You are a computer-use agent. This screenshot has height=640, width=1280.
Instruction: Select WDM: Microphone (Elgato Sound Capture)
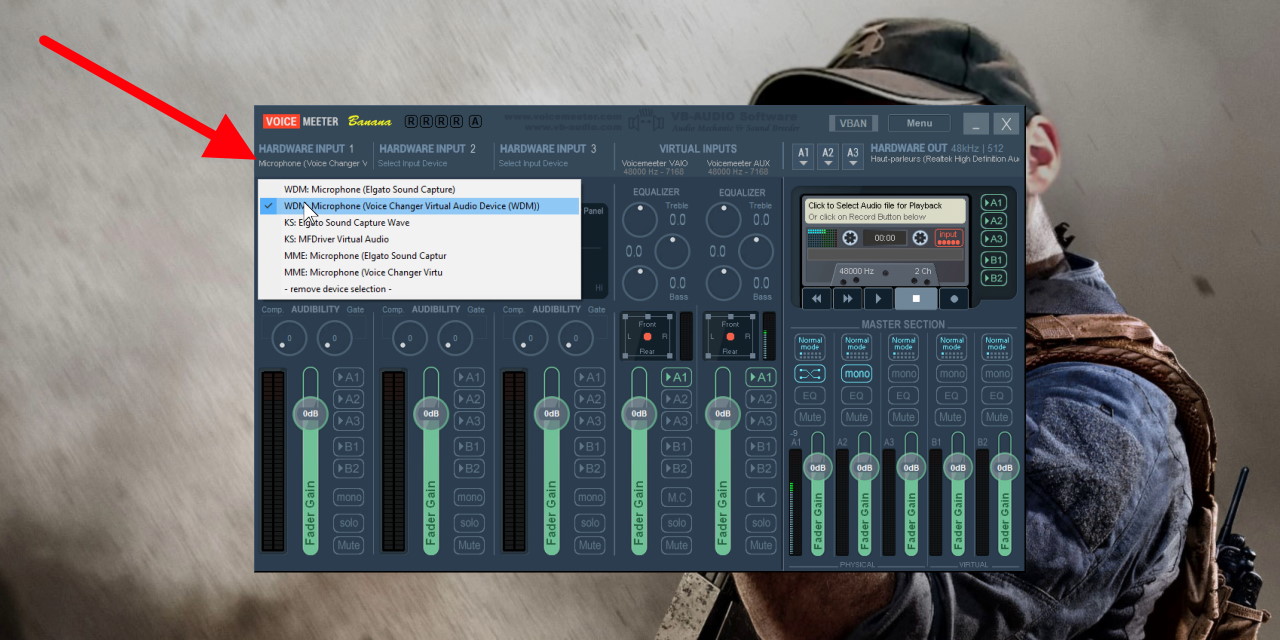tap(369, 189)
